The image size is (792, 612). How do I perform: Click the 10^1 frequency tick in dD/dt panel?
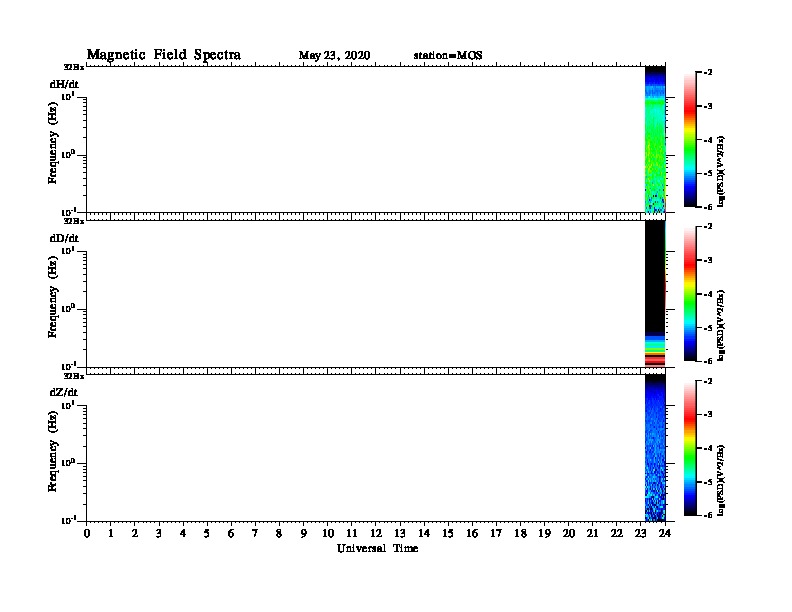pyautogui.click(x=68, y=250)
